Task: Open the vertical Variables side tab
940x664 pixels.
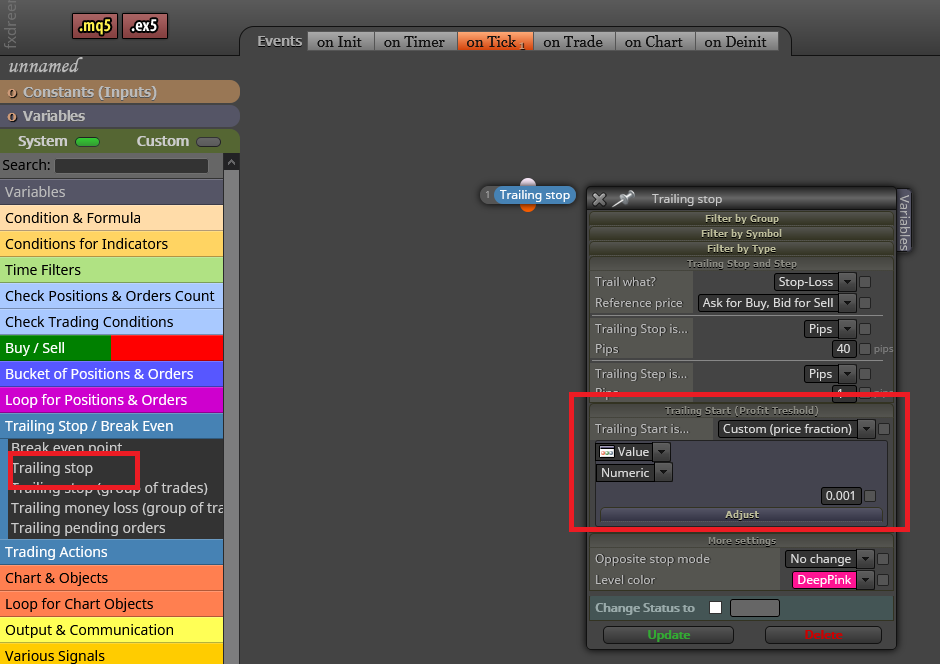Action: (904, 221)
